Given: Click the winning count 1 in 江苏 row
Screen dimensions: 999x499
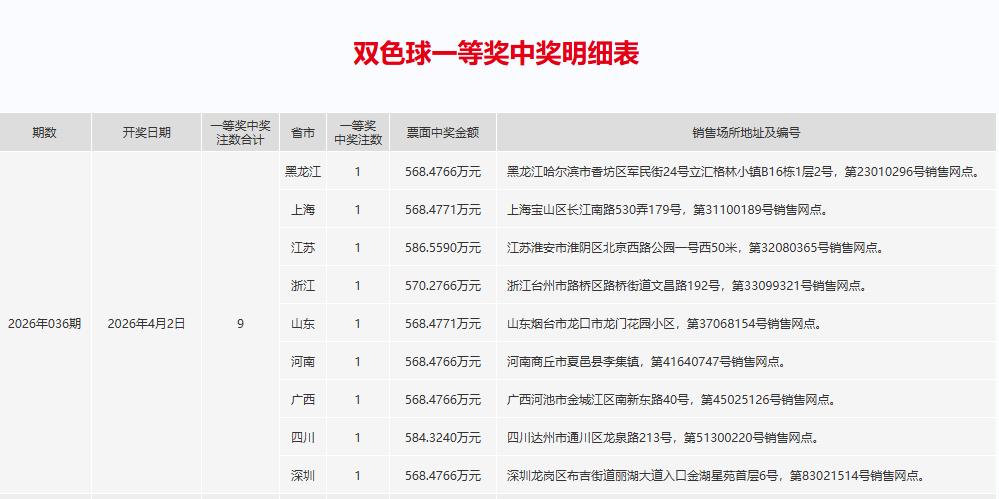Looking at the screenshot, I should pos(358,248).
